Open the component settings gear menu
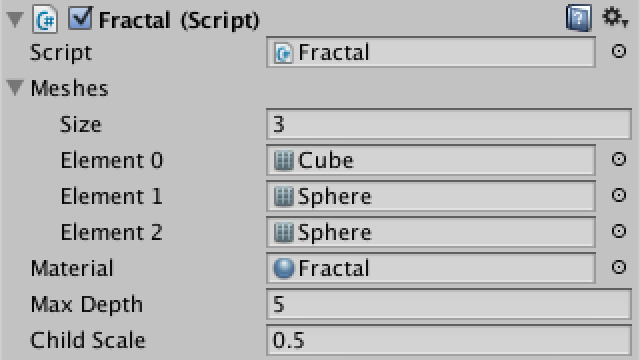640x360 pixels. (x=615, y=18)
